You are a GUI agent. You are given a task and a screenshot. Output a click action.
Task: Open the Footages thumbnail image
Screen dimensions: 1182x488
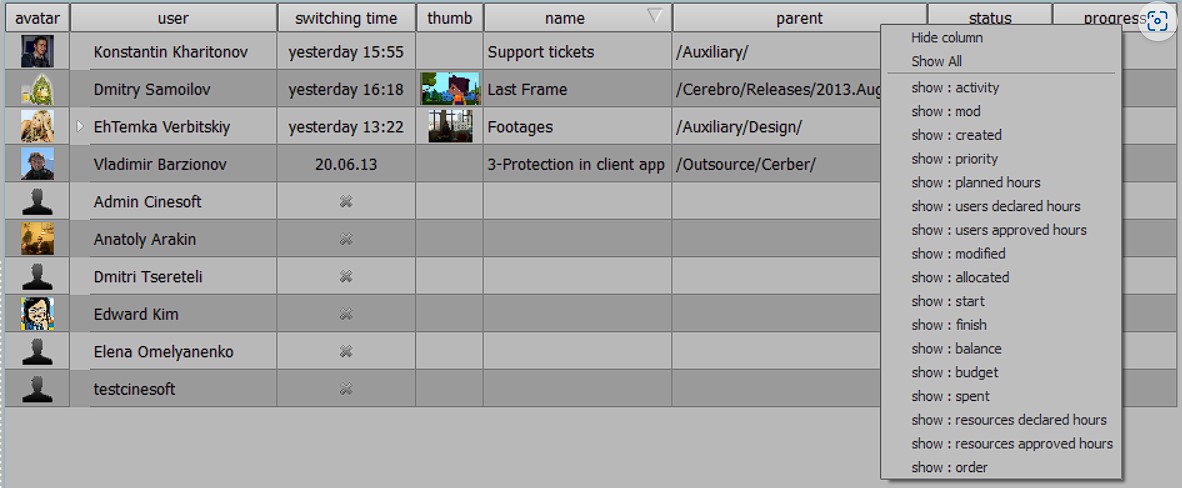click(x=451, y=126)
